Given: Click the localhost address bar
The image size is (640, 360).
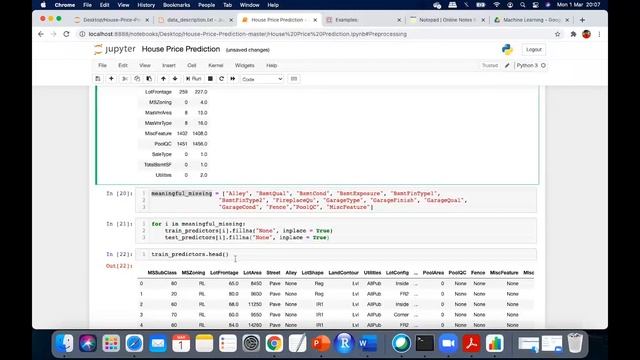Looking at the screenshot, I should (247, 34).
